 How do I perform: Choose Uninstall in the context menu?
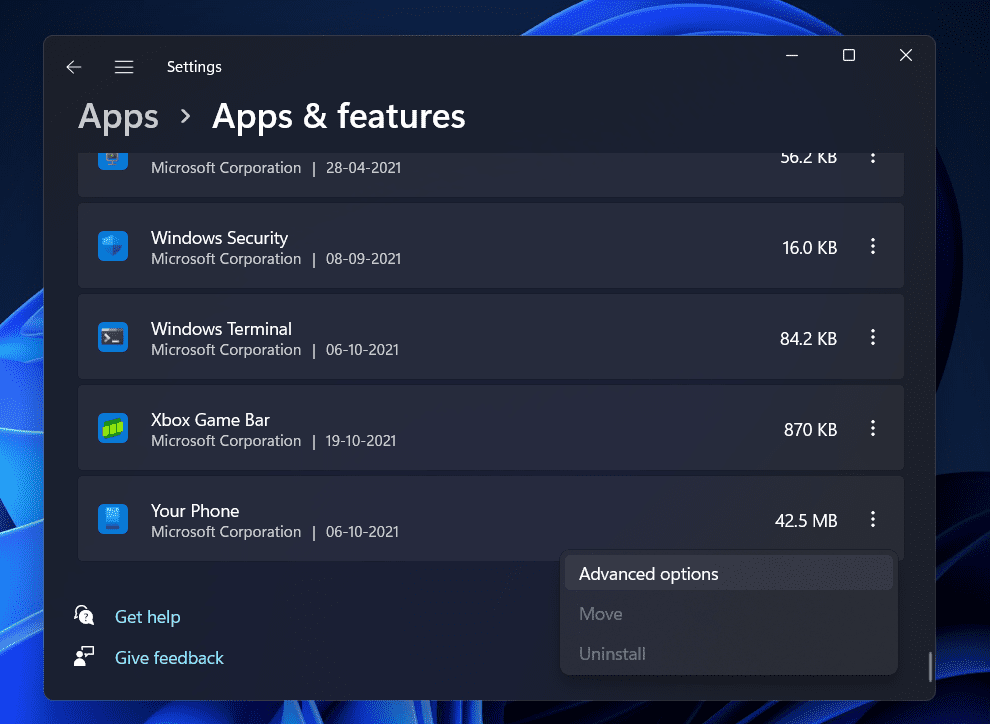(x=612, y=654)
